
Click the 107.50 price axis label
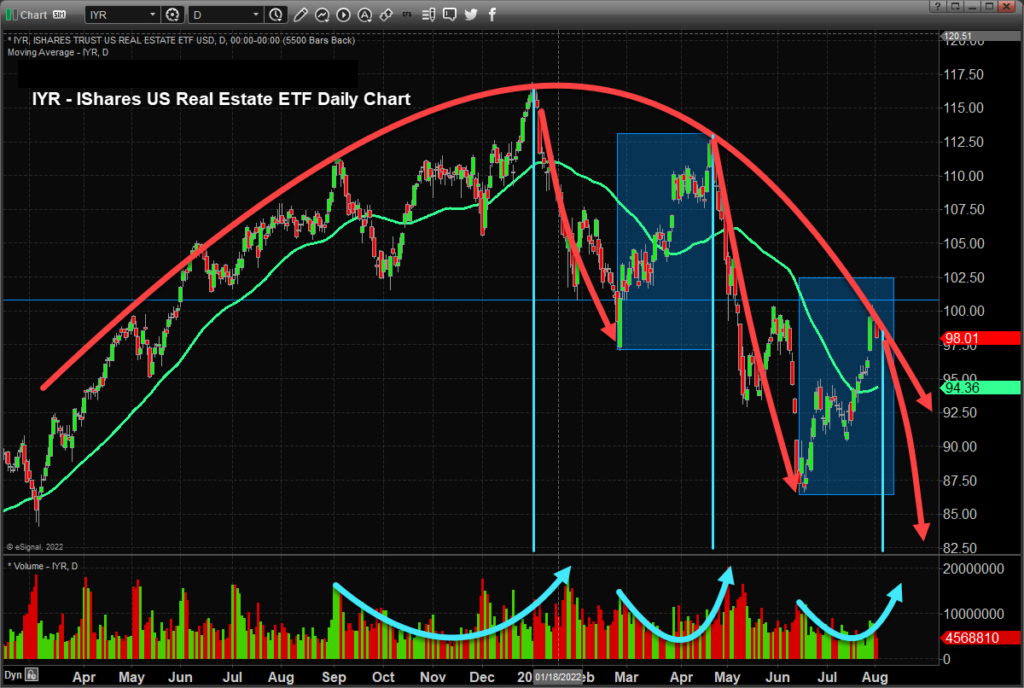click(x=963, y=209)
